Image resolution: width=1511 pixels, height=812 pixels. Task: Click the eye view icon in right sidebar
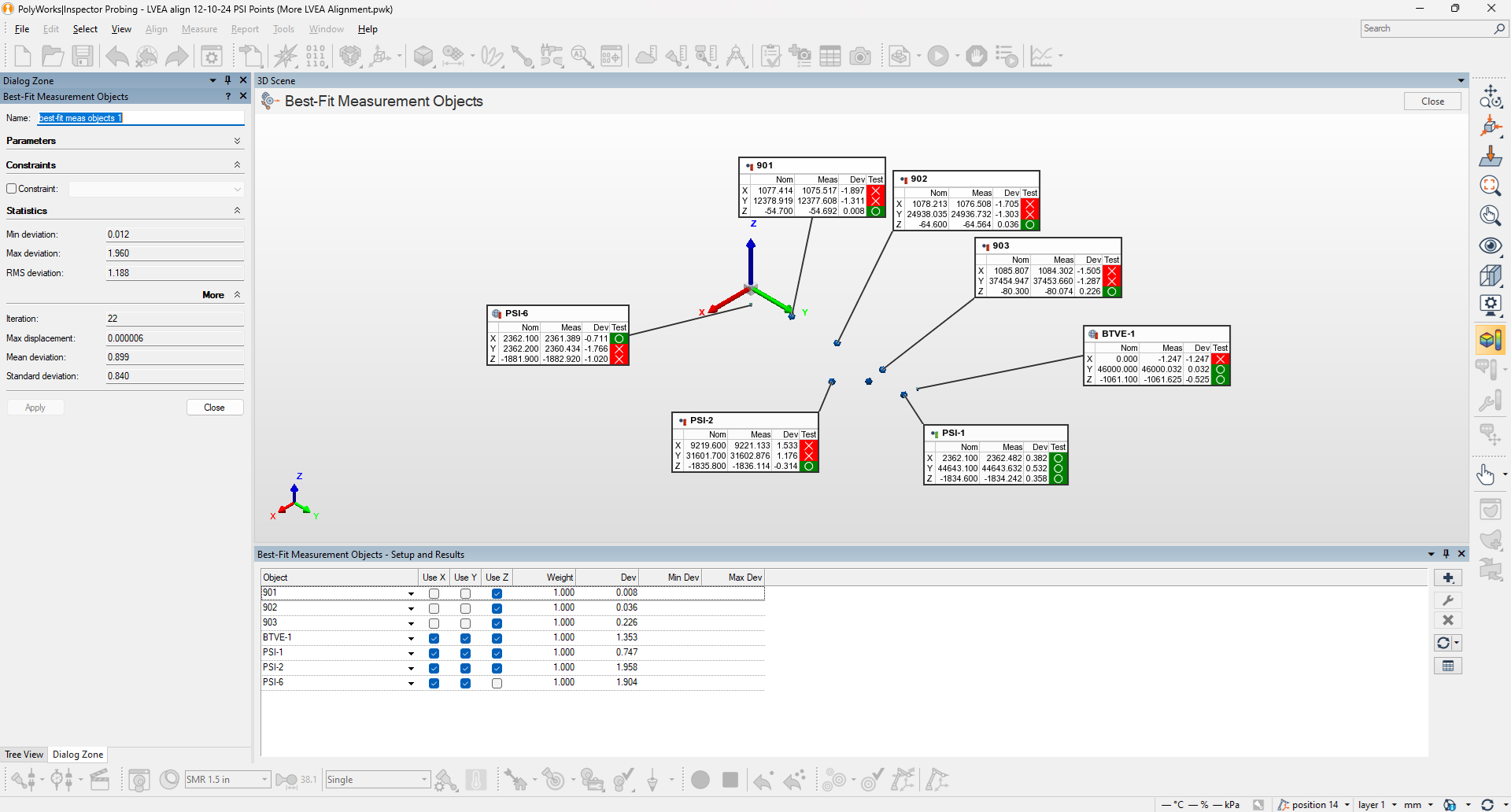[x=1490, y=245]
